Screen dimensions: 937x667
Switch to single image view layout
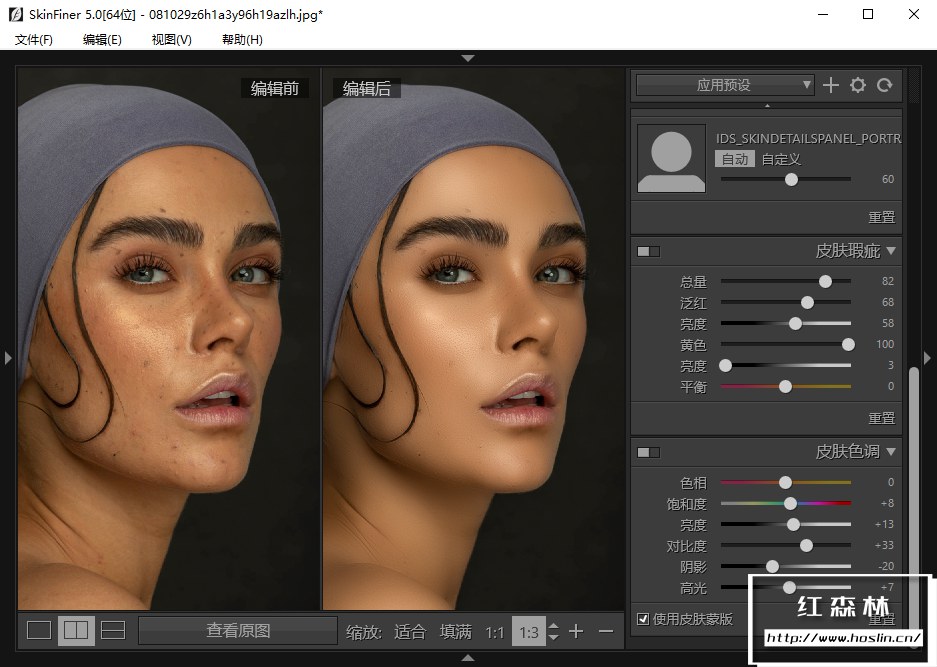click(x=39, y=630)
